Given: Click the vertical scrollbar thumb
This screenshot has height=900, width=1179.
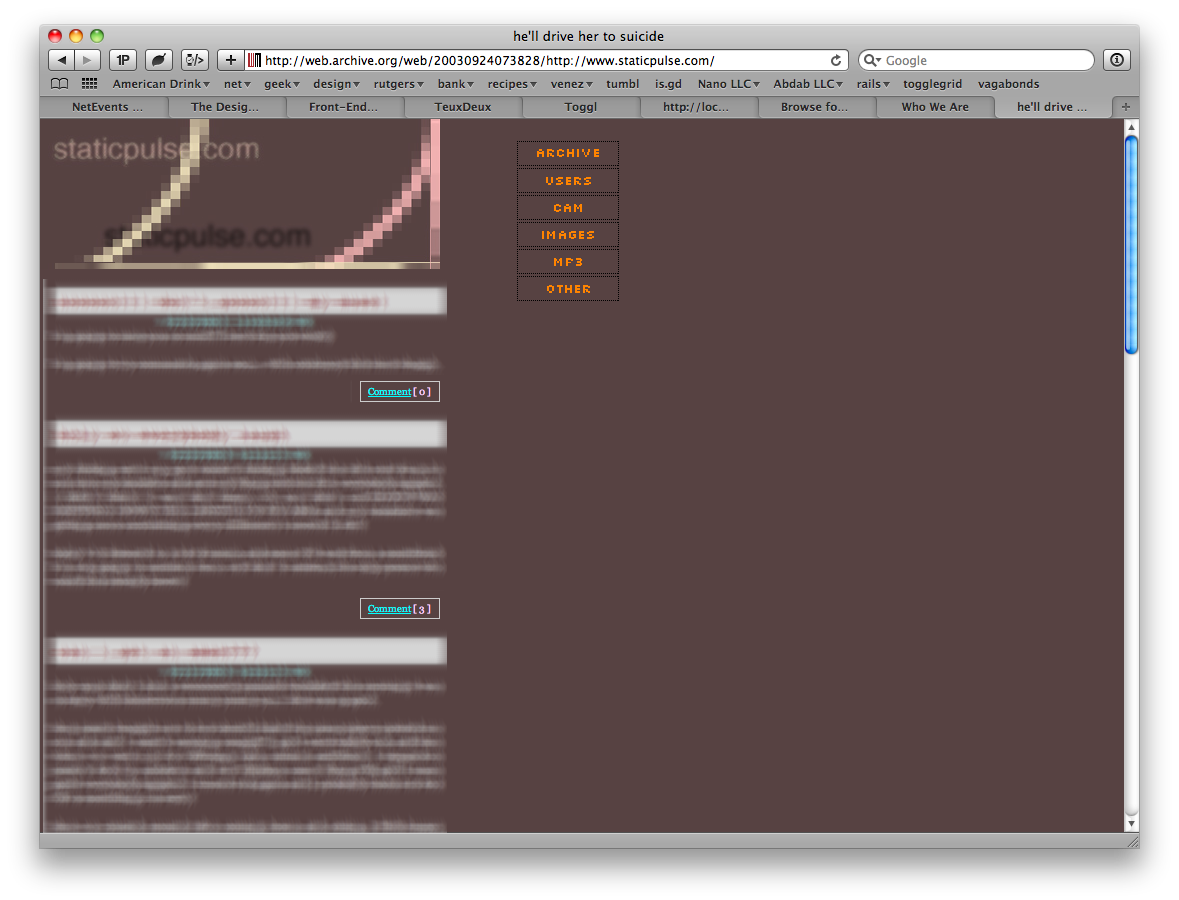Looking at the screenshot, I should 1131,245.
